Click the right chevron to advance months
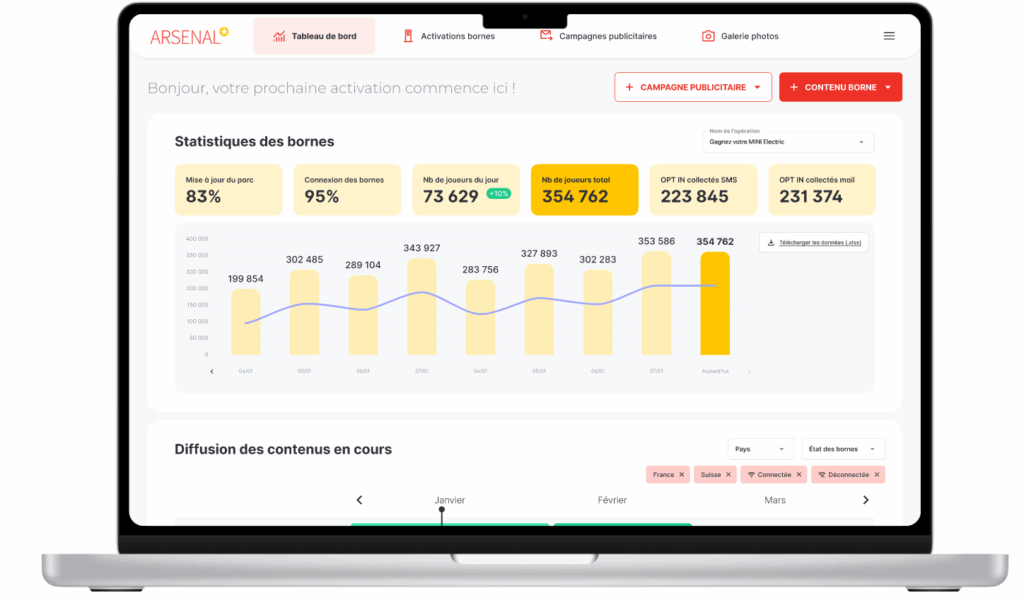1024x603 pixels. (866, 500)
